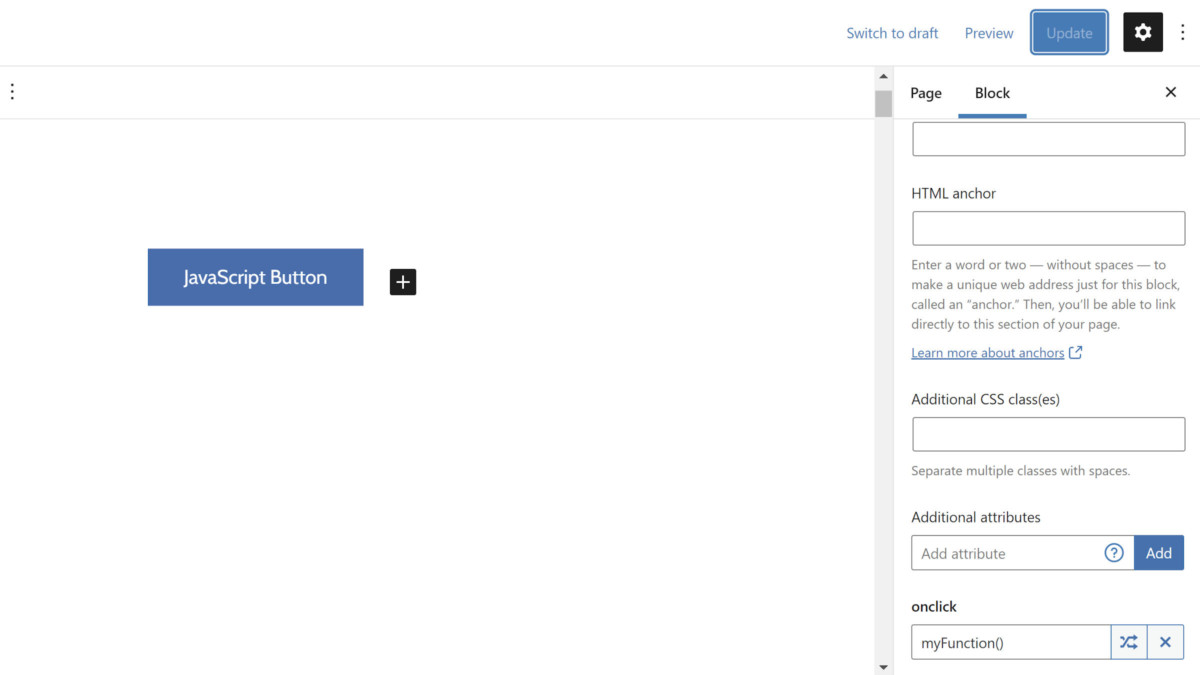The height and width of the screenshot is (675, 1200).
Task: Click the Add attribute button
Action: click(1158, 553)
